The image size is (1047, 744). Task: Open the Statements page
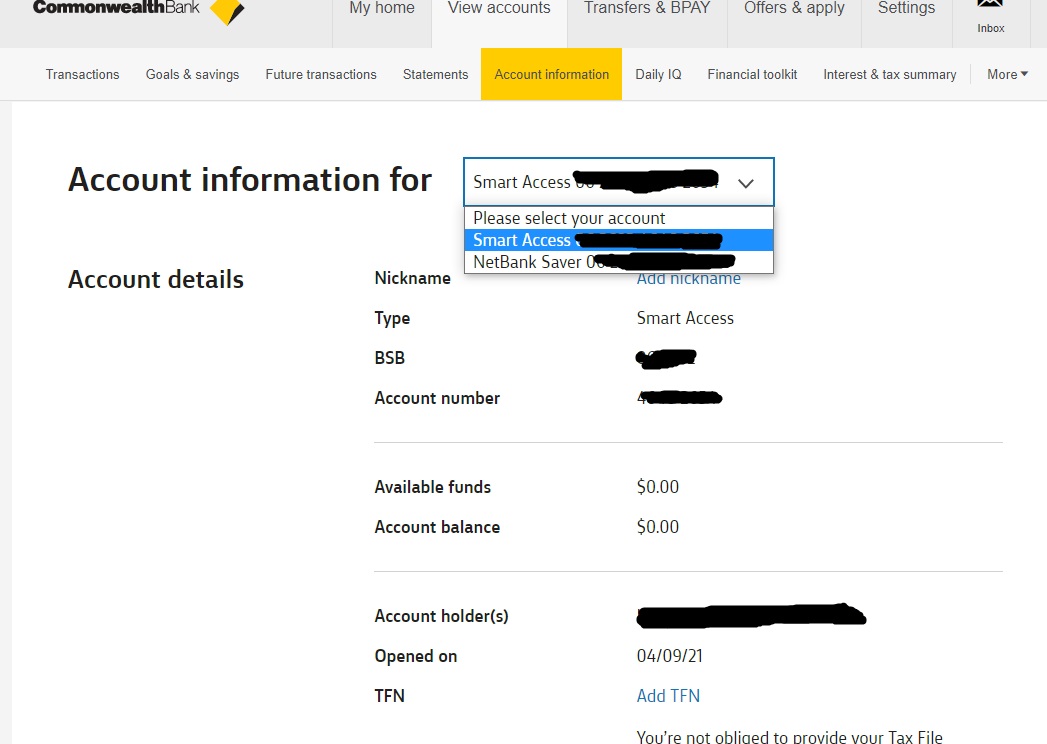point(435,74)
